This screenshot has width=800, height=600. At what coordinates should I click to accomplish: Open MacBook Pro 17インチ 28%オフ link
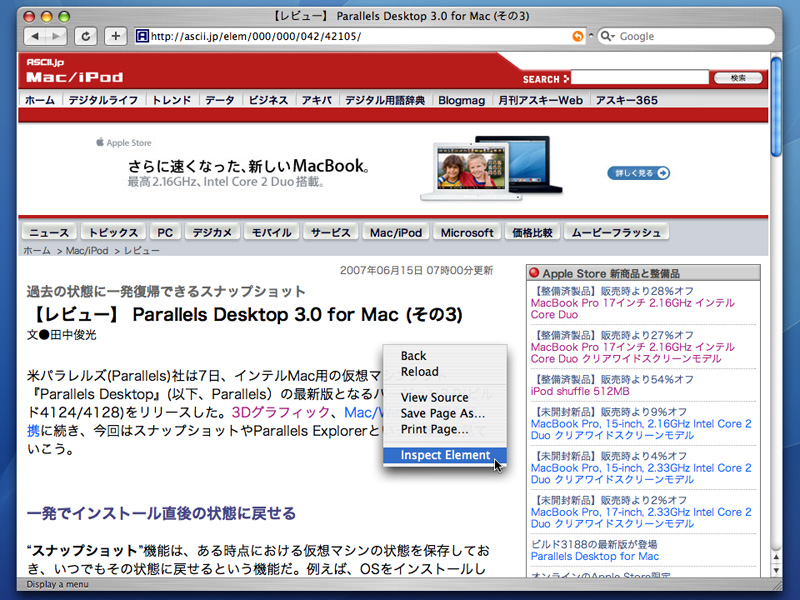point(632,309)
